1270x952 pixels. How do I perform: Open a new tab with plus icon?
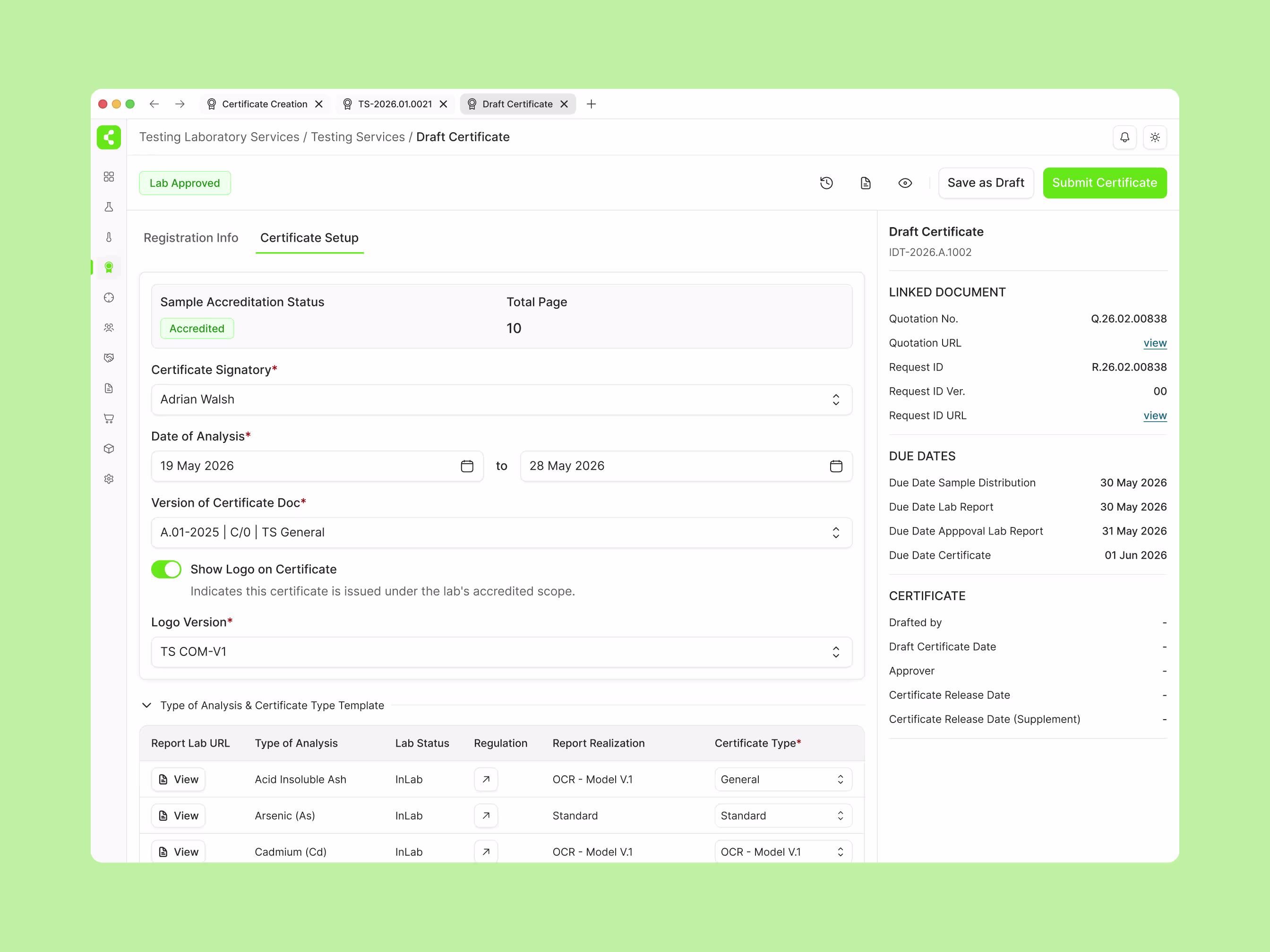point(591,104)
